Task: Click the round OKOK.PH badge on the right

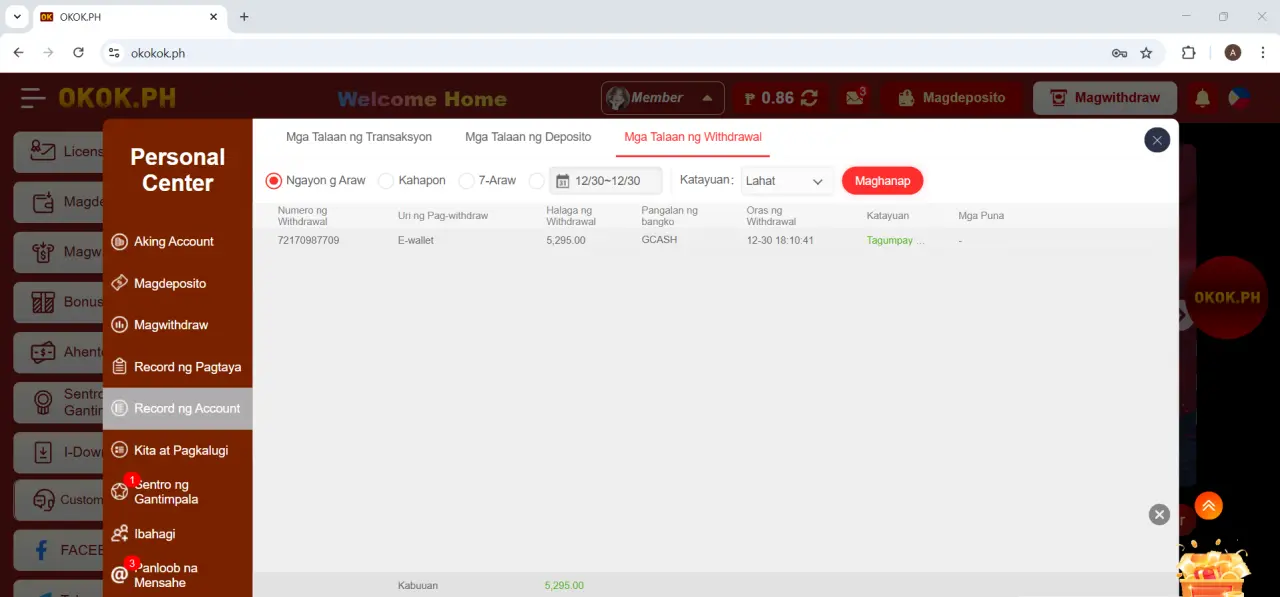Action: [x=1226, y=297]
